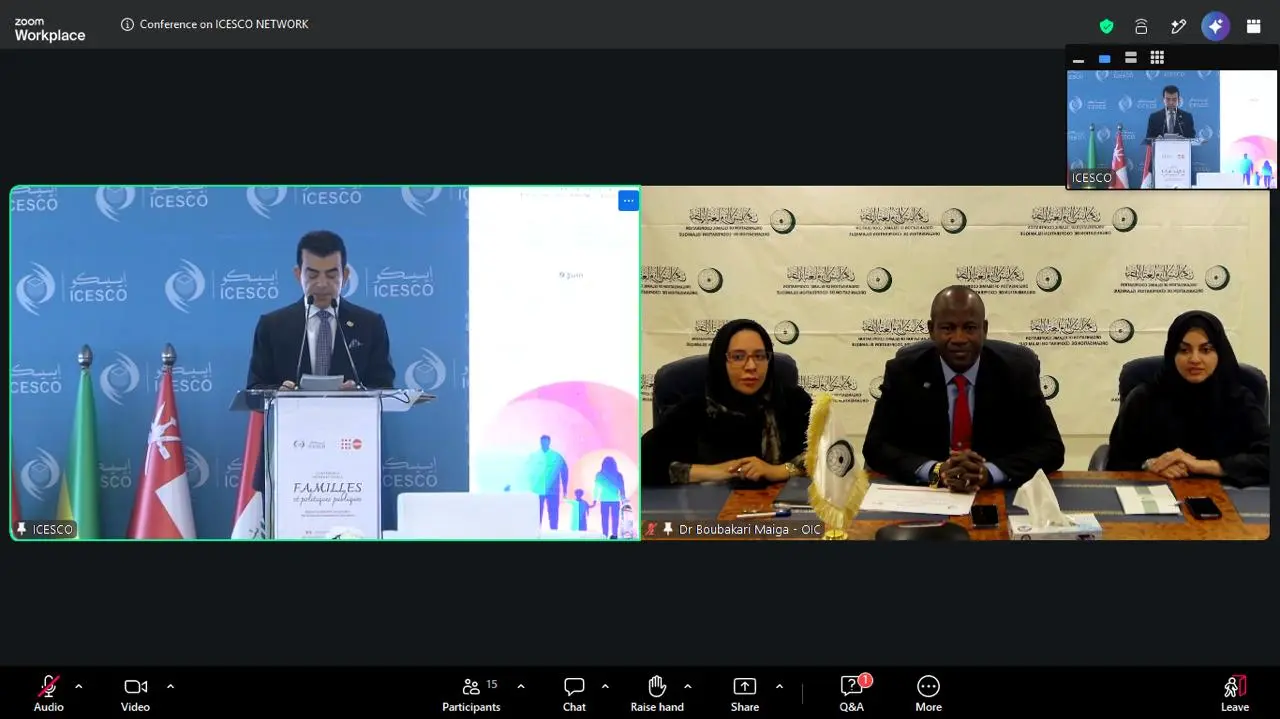Click muted mic icon on Dr Boubakari tile

click(652, 529)
